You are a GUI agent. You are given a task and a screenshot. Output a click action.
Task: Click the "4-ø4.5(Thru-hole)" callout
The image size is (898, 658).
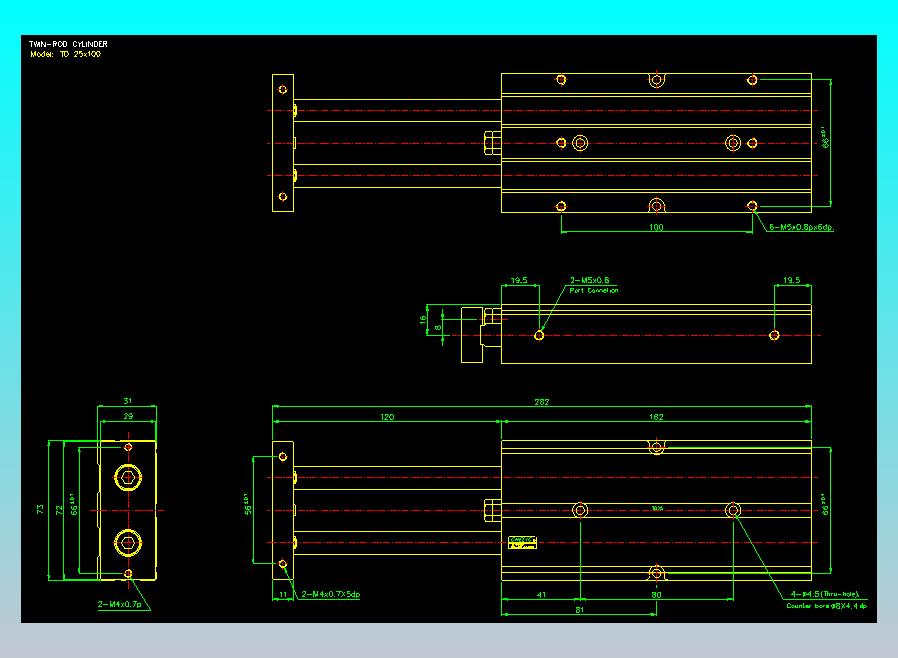tap(825, 594)
